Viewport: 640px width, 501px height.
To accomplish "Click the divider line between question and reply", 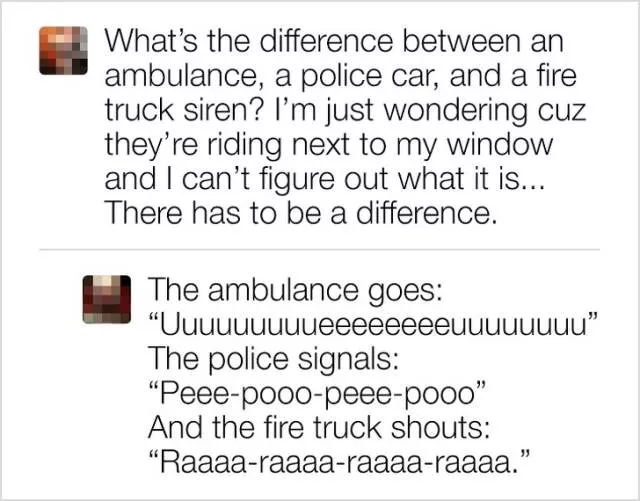I will tap(319, 248).
